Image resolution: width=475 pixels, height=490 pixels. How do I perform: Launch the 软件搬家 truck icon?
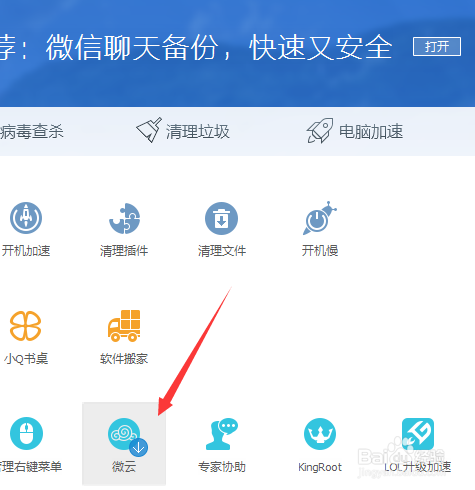tap(124, 326)
